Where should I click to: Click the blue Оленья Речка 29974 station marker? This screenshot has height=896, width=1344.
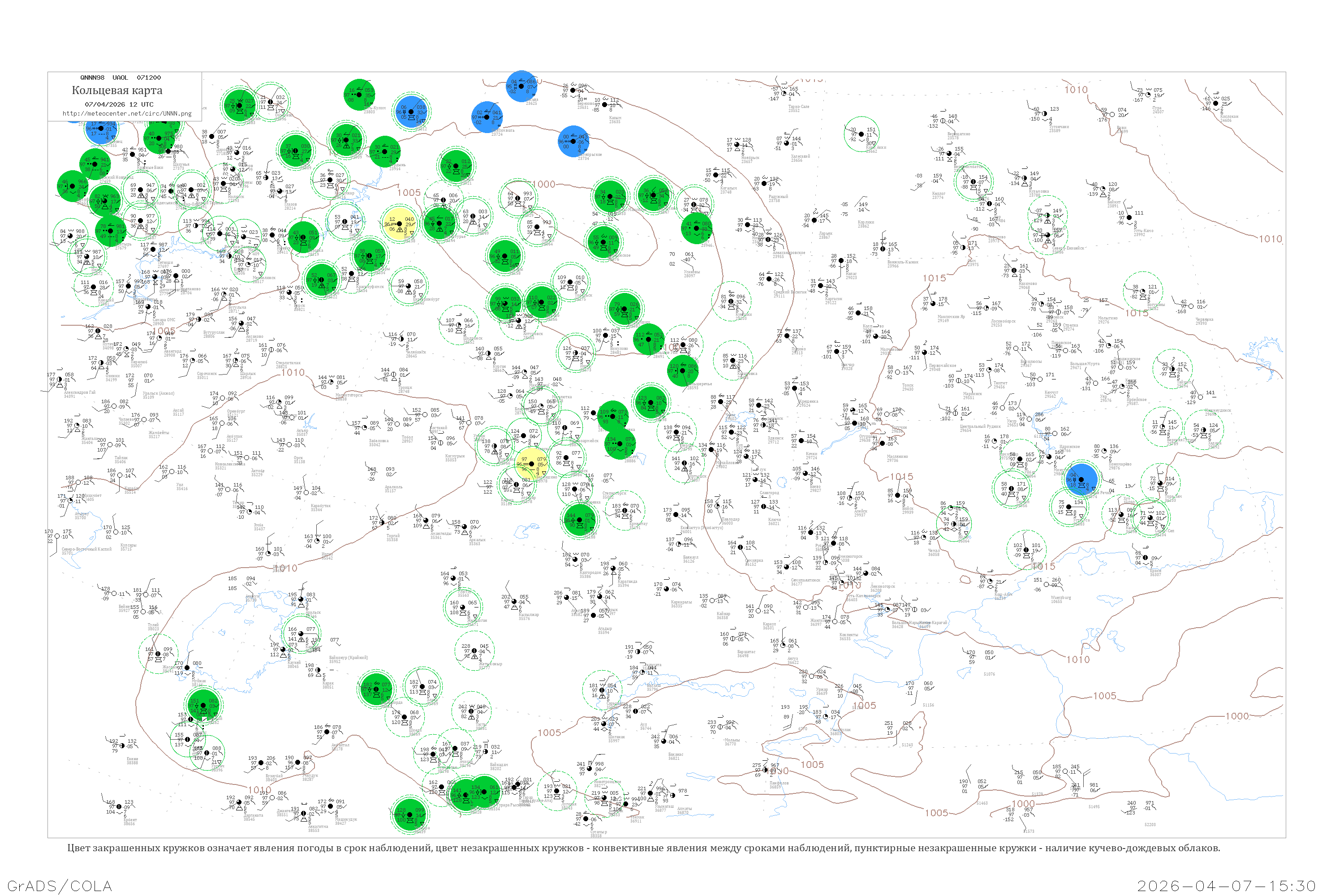click(1081, 479)
